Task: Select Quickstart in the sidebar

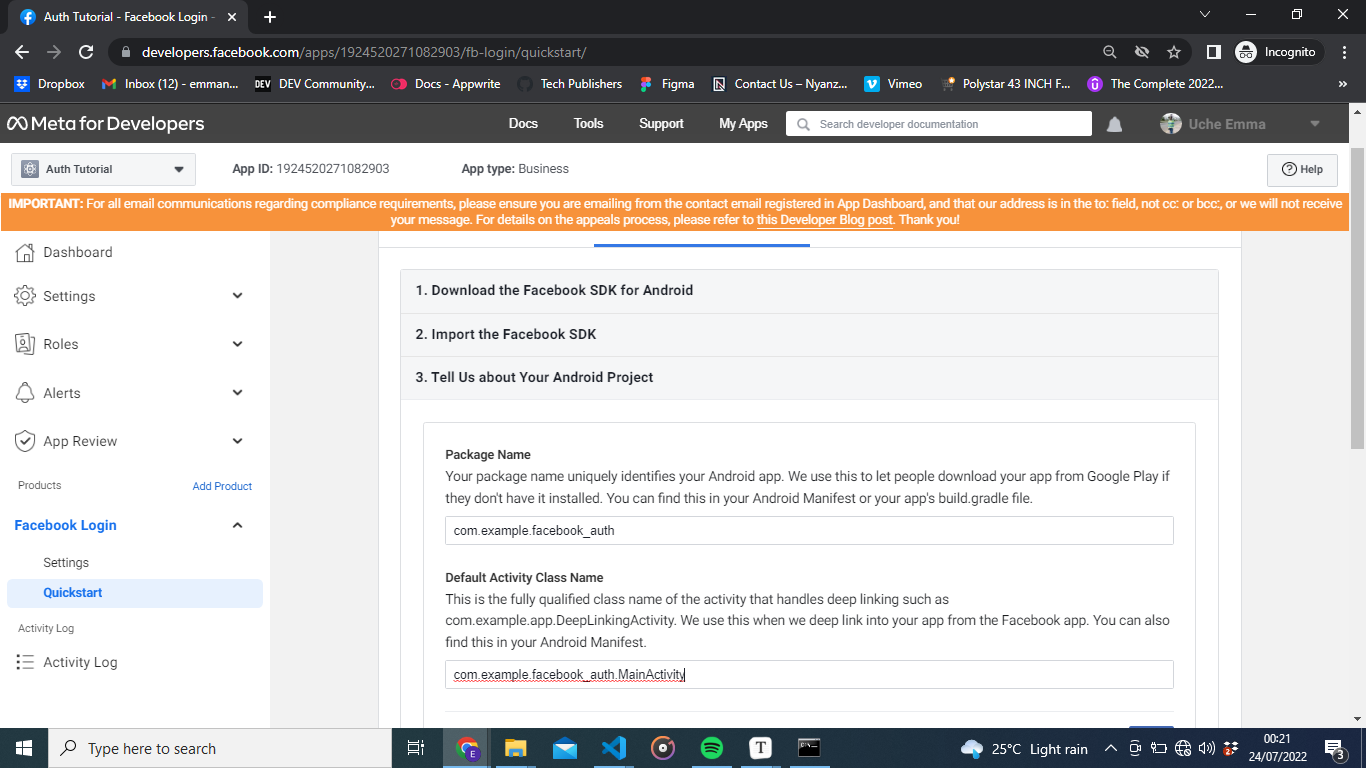Action: tap(134, 593)
